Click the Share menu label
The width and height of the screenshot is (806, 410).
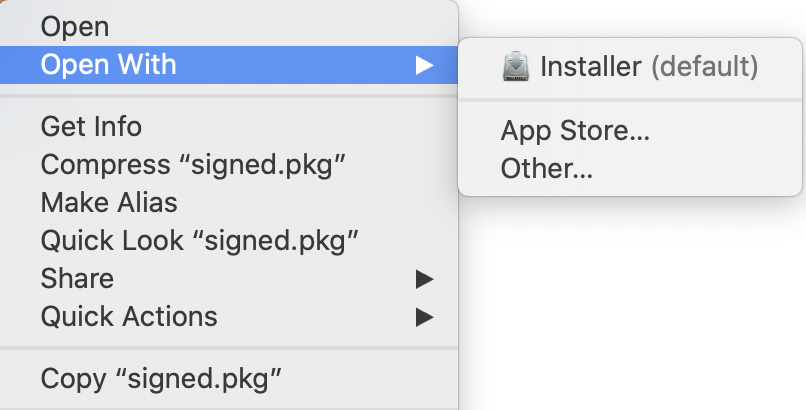pyautogui.click(x=77, y=279)
